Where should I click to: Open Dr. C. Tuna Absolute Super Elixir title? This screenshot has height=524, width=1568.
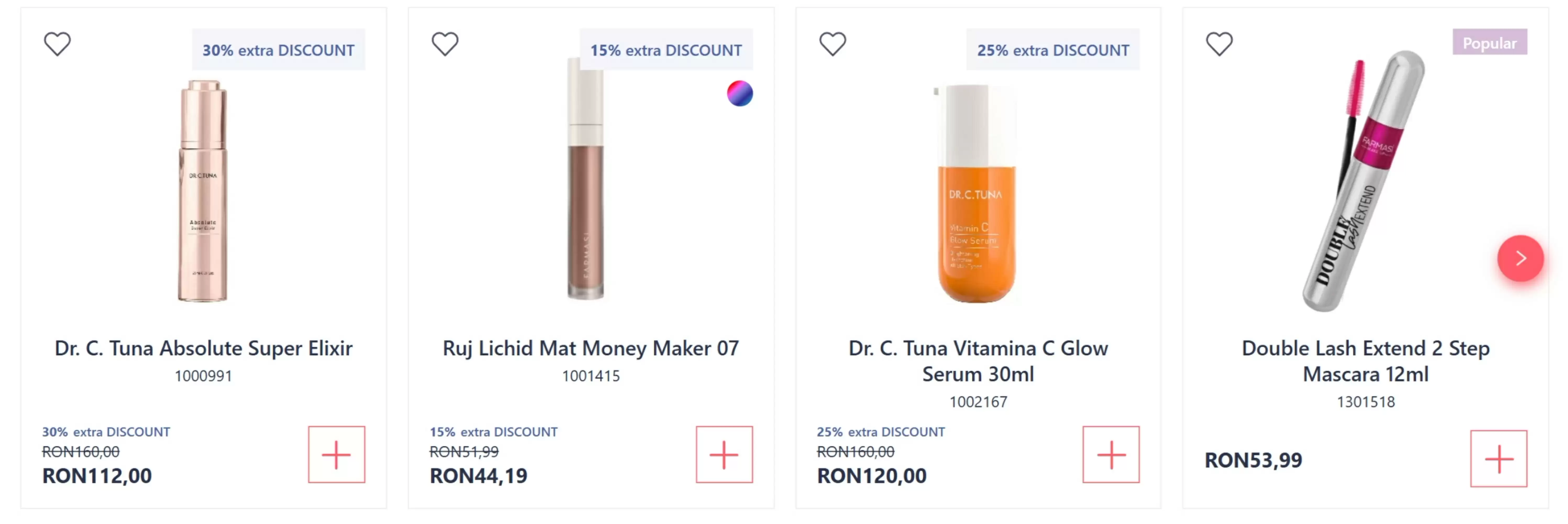203,348
